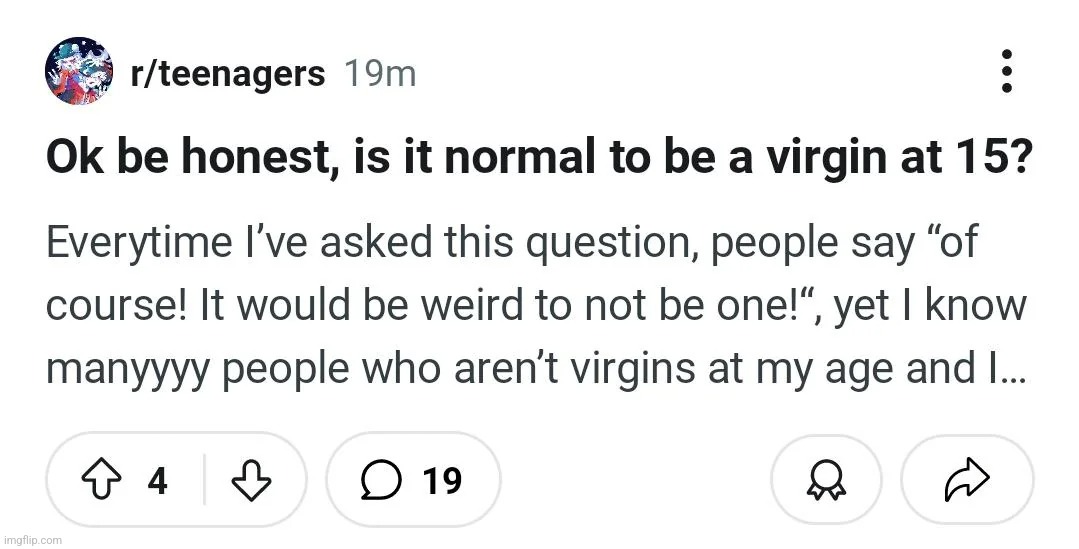Select the award button pill
Screen dimensions: 1079x549
click(826, 480)
